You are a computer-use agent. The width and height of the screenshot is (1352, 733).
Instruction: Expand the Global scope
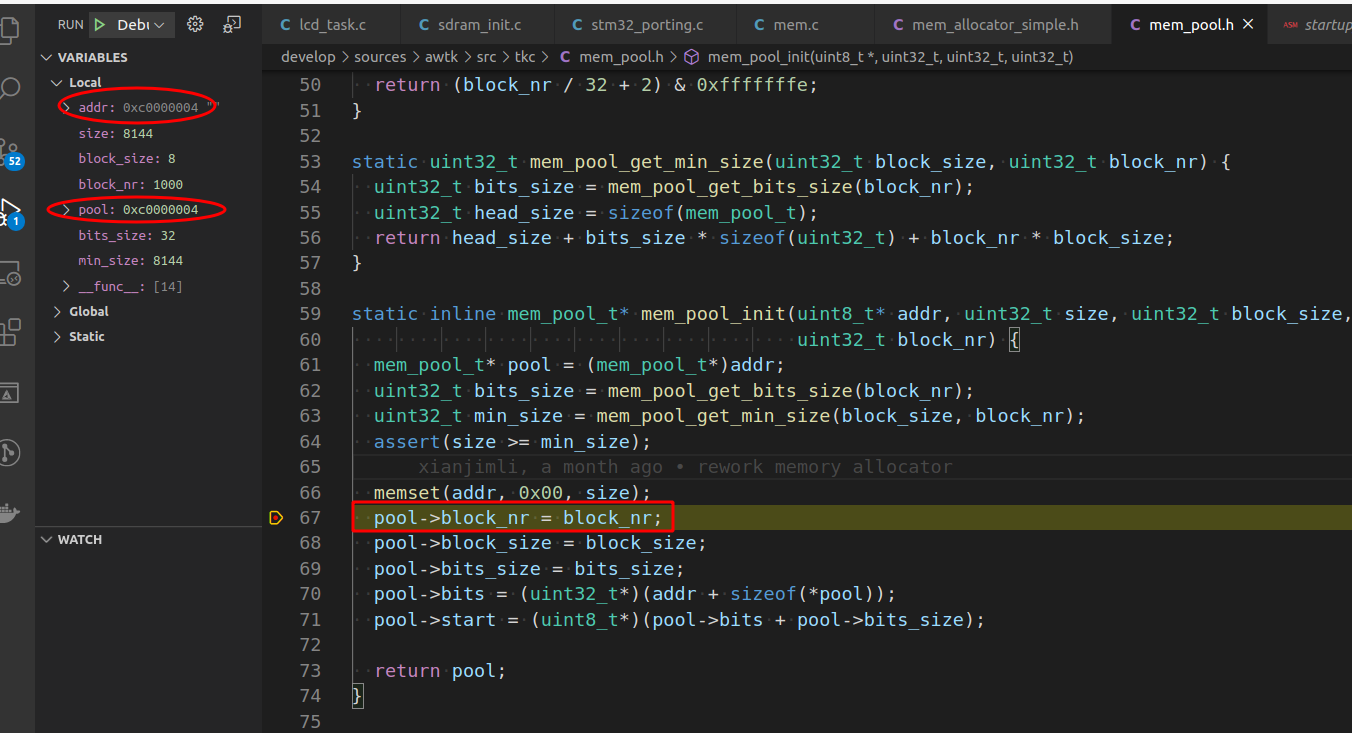tap(58, 312)
